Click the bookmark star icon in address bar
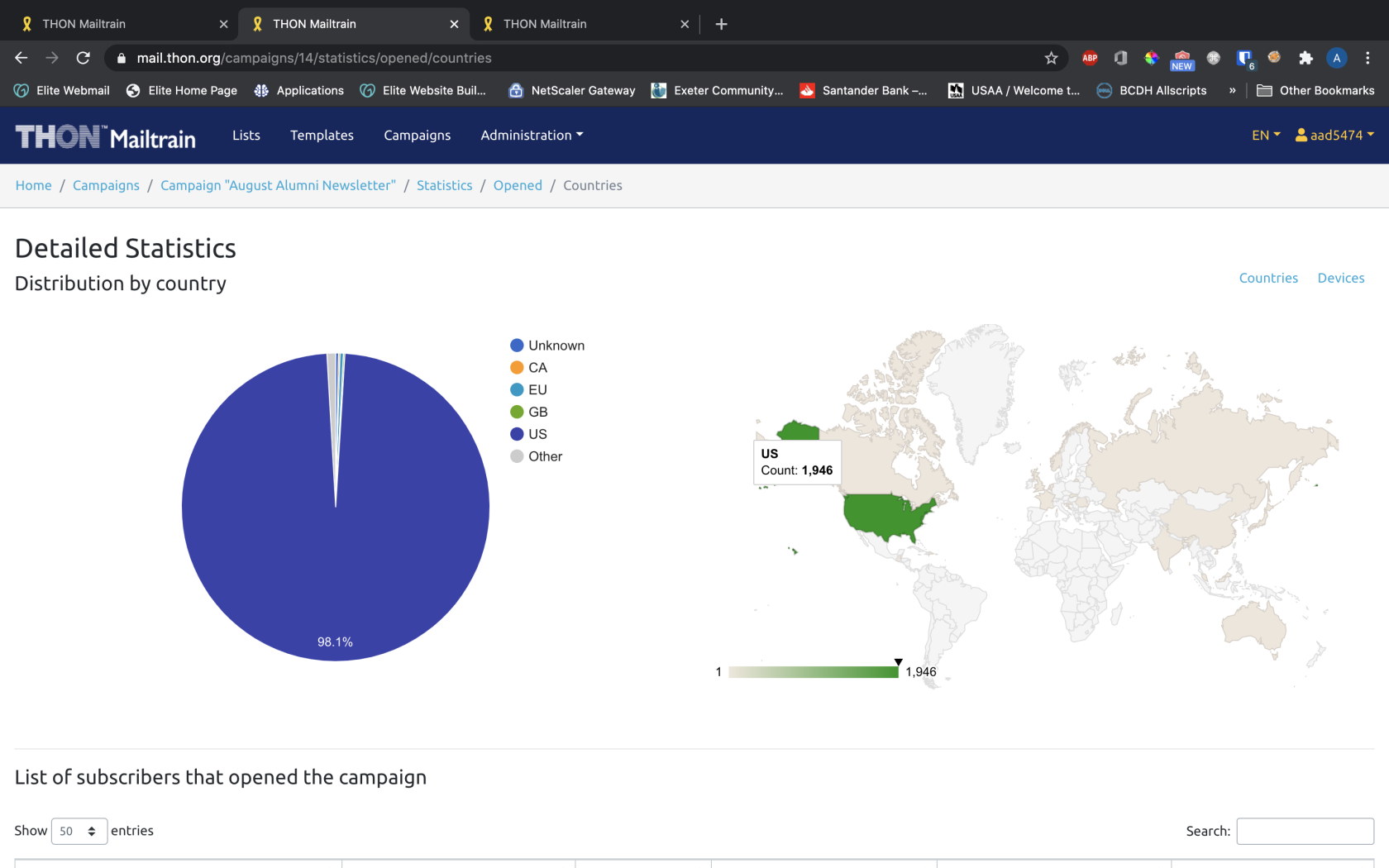The image size is (1389, 868). tap(1051, 58)
